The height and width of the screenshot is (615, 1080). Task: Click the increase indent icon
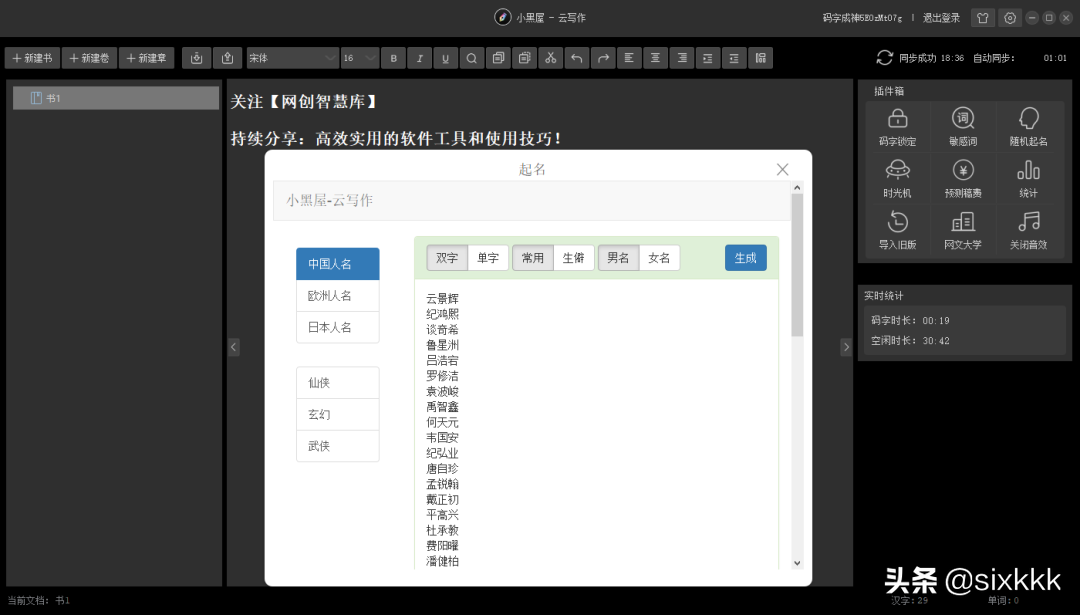coord(707,58)
